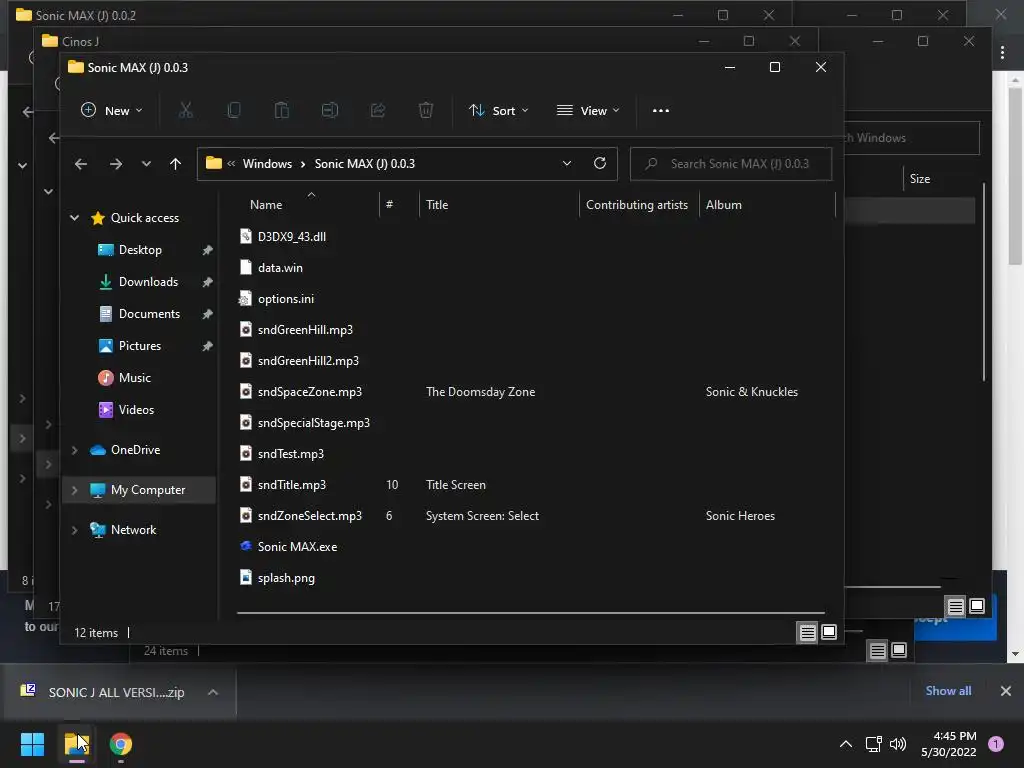Click the Cut scissors icon in toolbar
The height and width of the screenshot is (768, 1024).
click(x=186, y=110)
